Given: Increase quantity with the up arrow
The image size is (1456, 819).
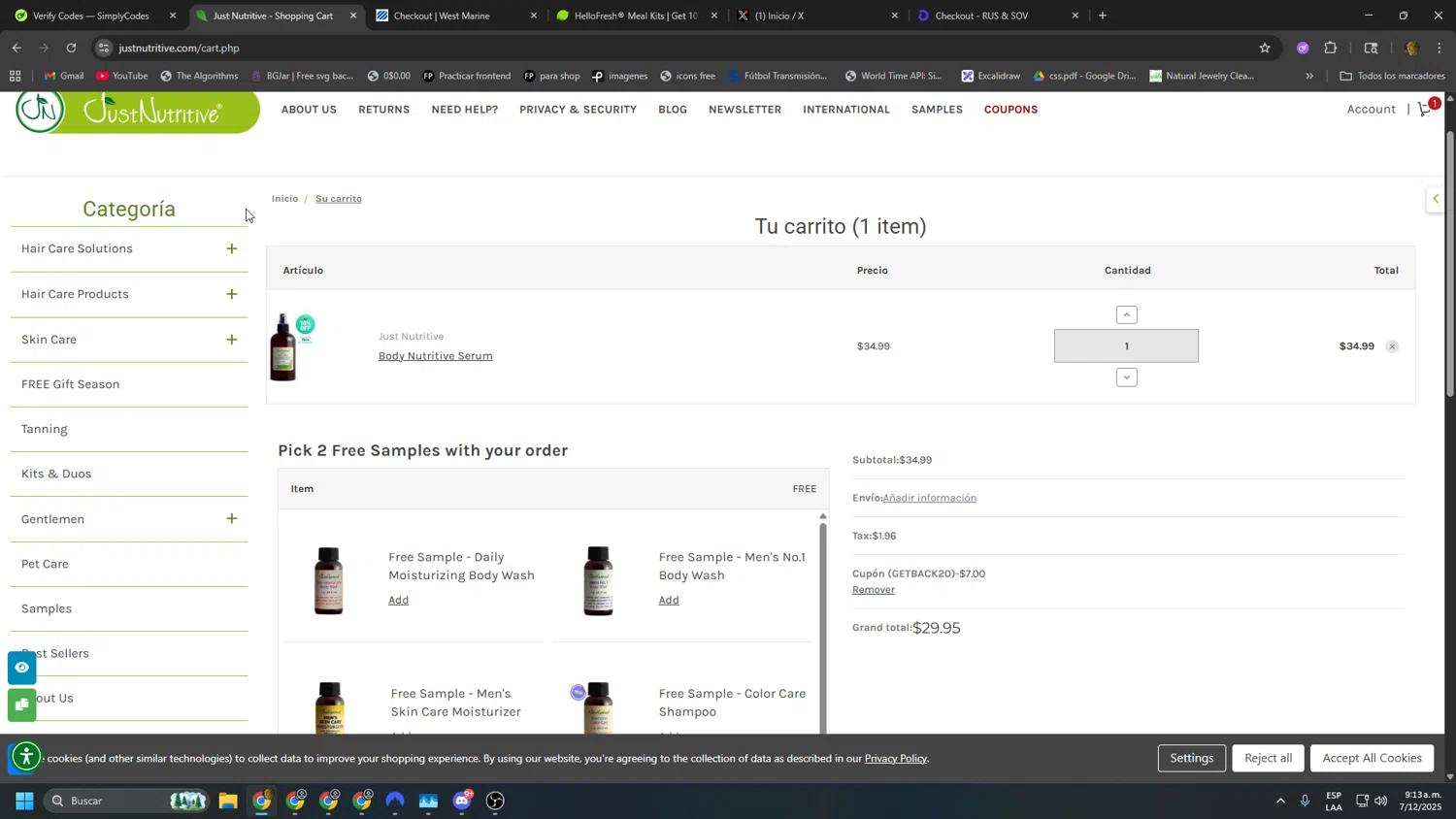Looking at the screenshot, I should point(1126,314).
